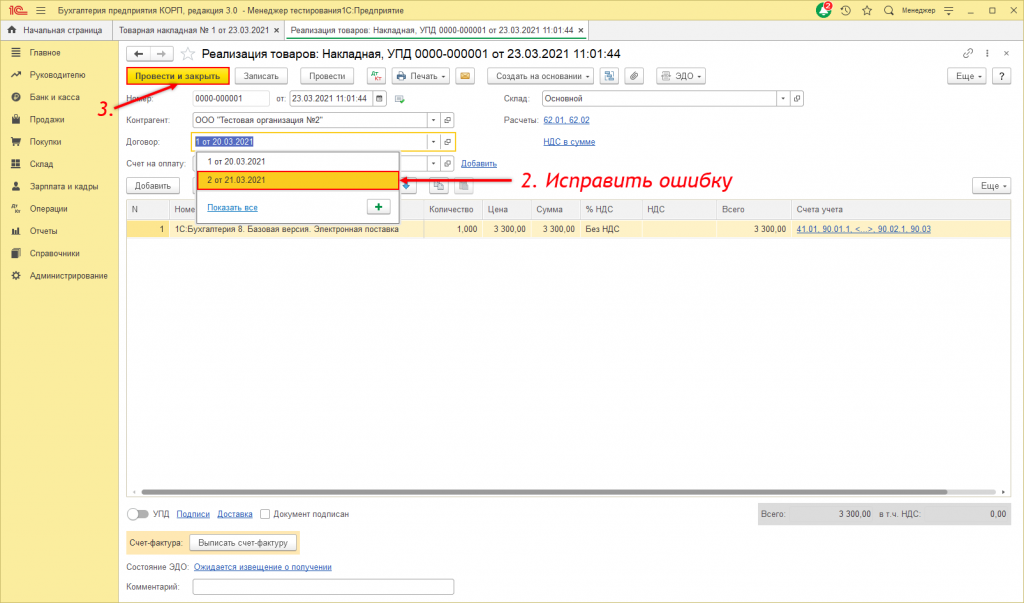Open Договор card with open icon
Viewport: 1024px width, 603px height.
tap(447, 142)
